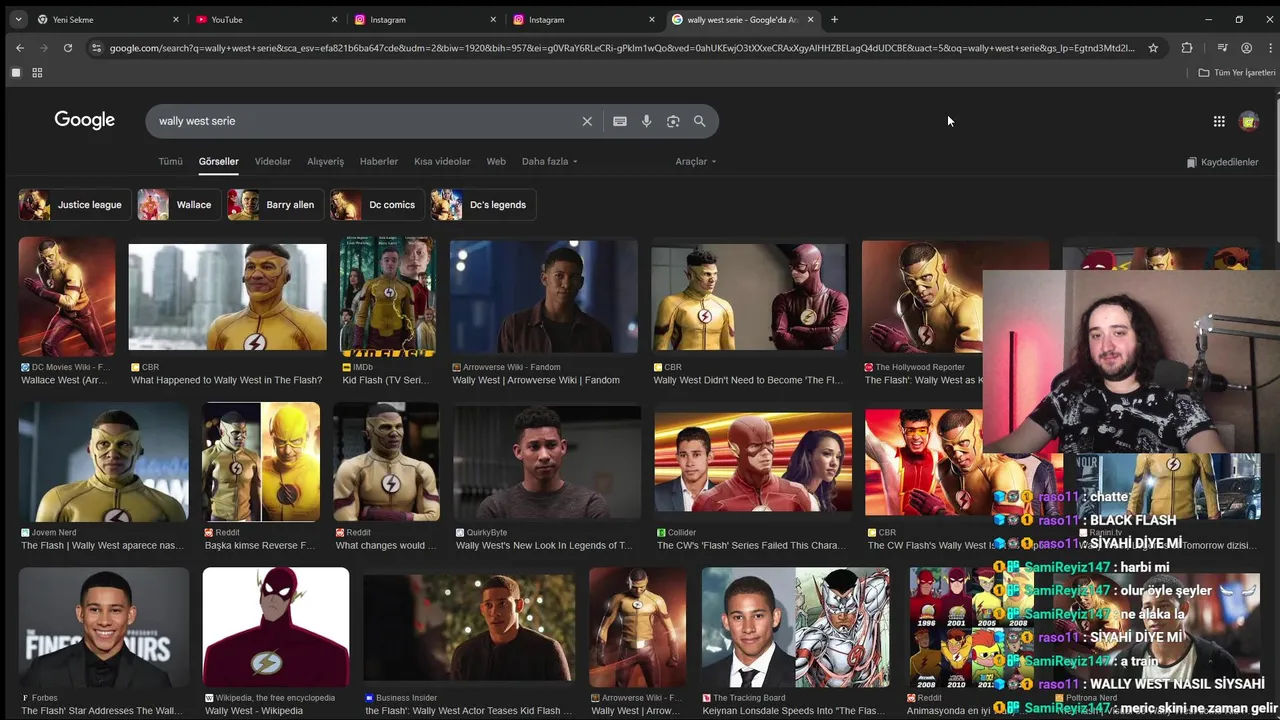
Task: Click in the wally west serie search box
Action: pos(365,121)
